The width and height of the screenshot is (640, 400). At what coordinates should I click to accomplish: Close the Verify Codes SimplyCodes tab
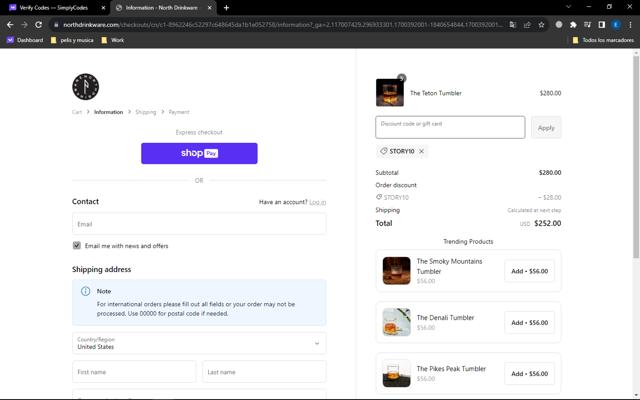(x=103, y=7)
